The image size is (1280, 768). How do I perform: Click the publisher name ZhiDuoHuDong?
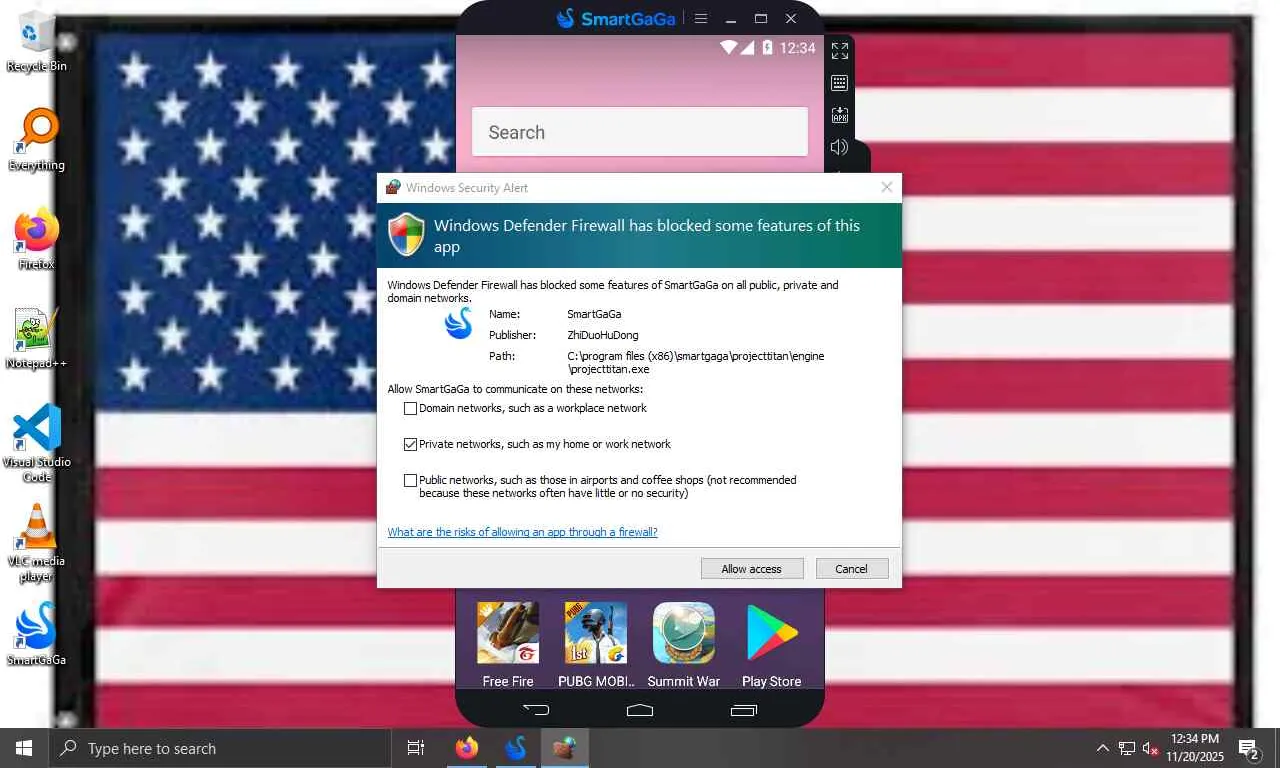pyautogui.click(x=603, y=335)
